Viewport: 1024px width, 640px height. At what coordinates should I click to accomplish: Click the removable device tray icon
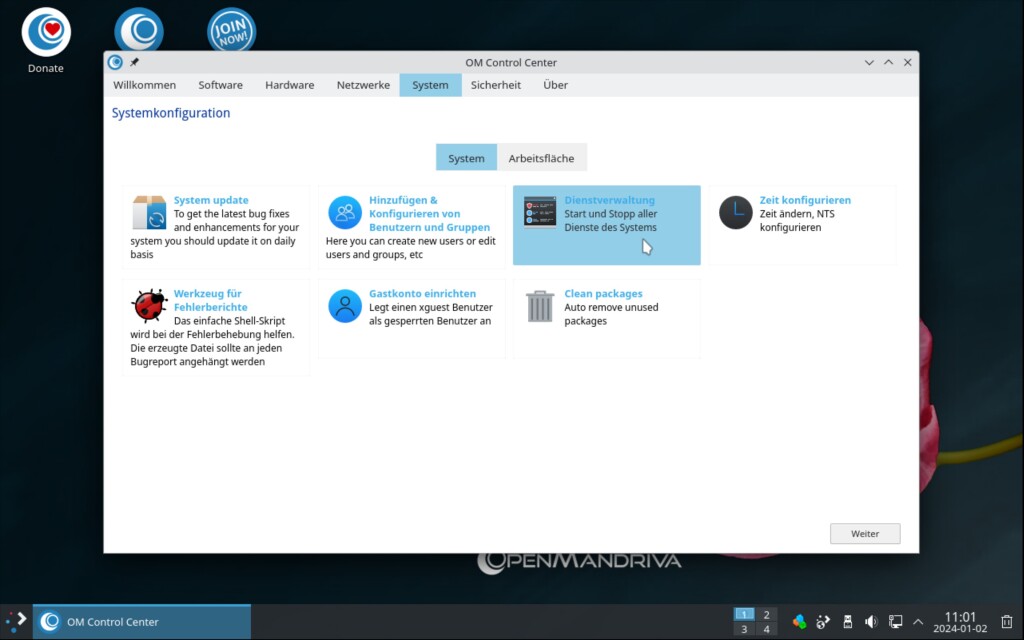point(848,622)
